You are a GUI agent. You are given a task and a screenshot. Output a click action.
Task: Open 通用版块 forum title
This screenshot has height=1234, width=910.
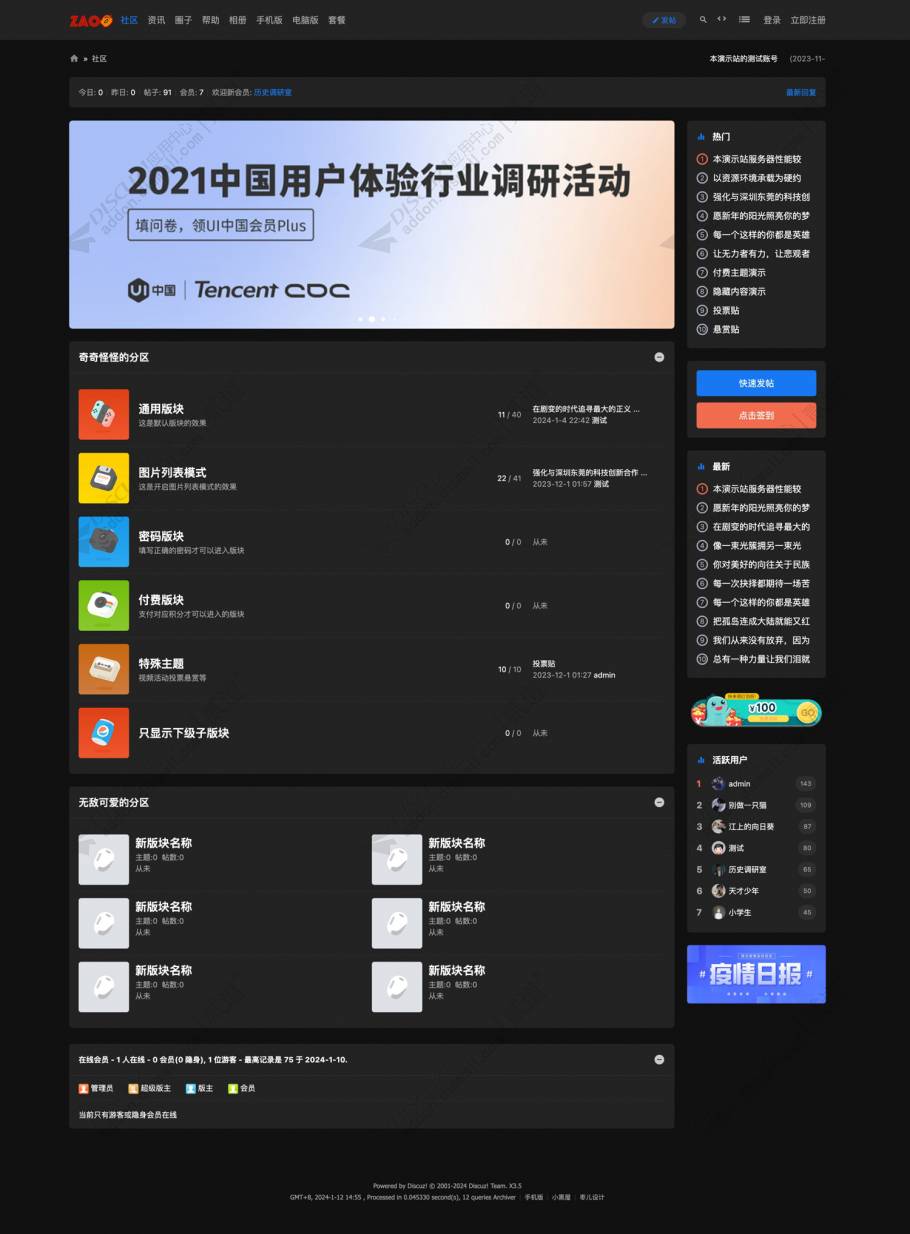161,409
